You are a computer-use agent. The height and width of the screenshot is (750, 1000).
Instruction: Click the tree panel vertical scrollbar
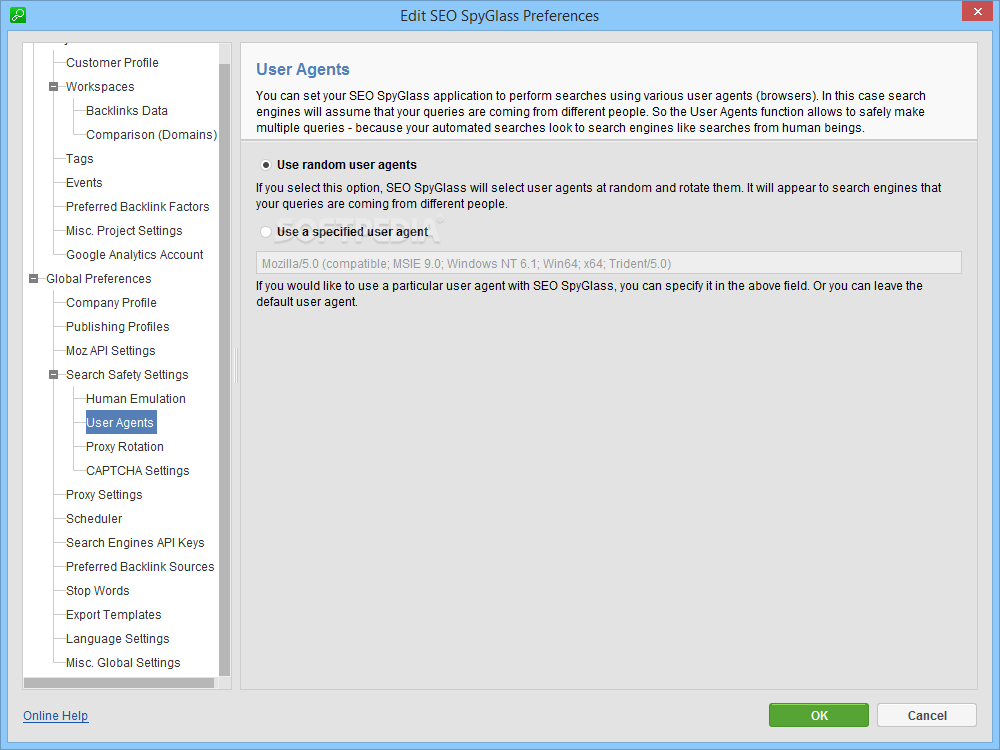(x=224, y=370)
